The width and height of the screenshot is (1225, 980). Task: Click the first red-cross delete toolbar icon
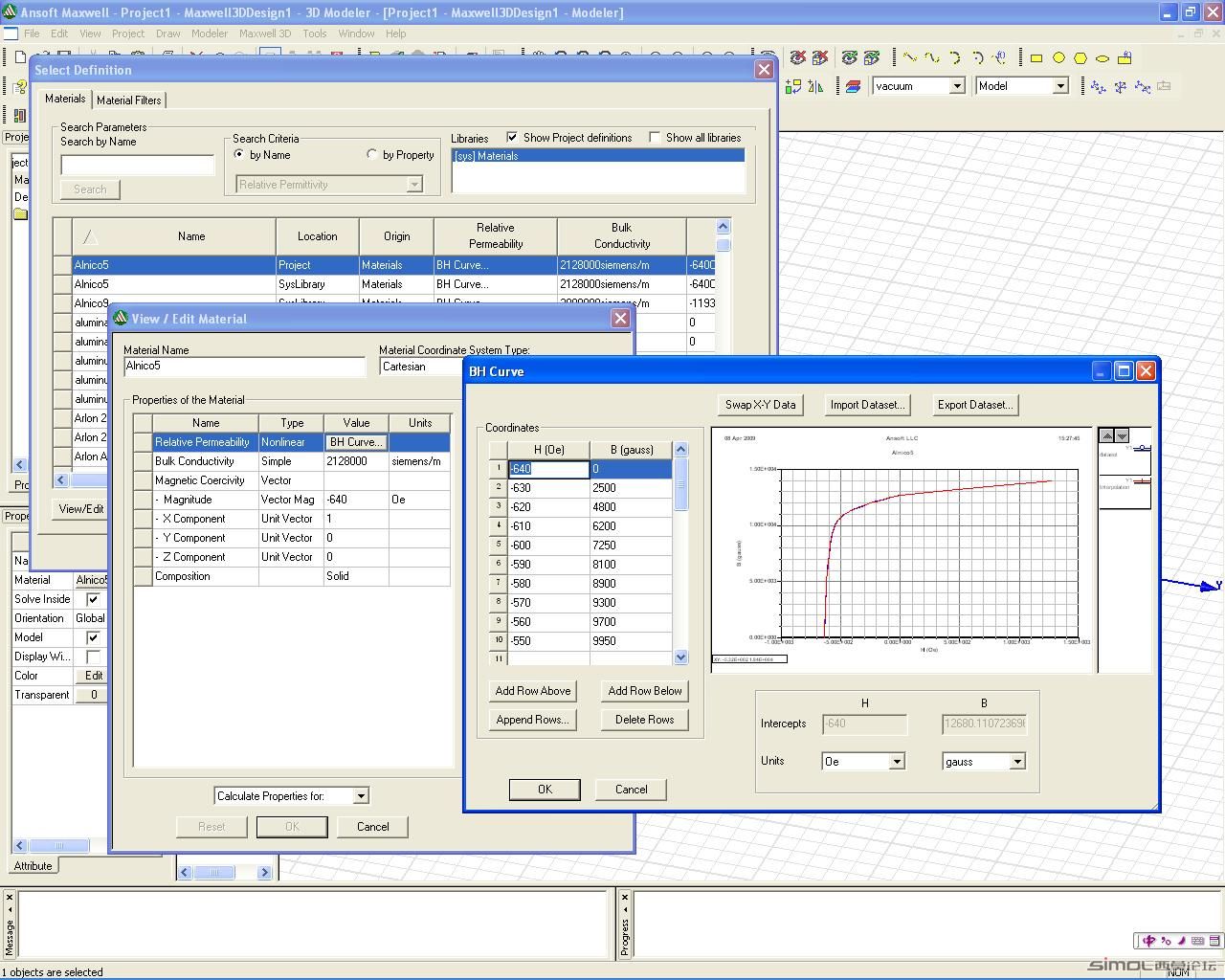(x=797, y=58)
